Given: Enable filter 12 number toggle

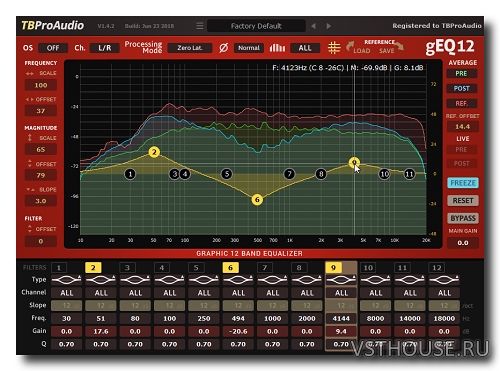Looking at the screenshot, I should 437,268.
